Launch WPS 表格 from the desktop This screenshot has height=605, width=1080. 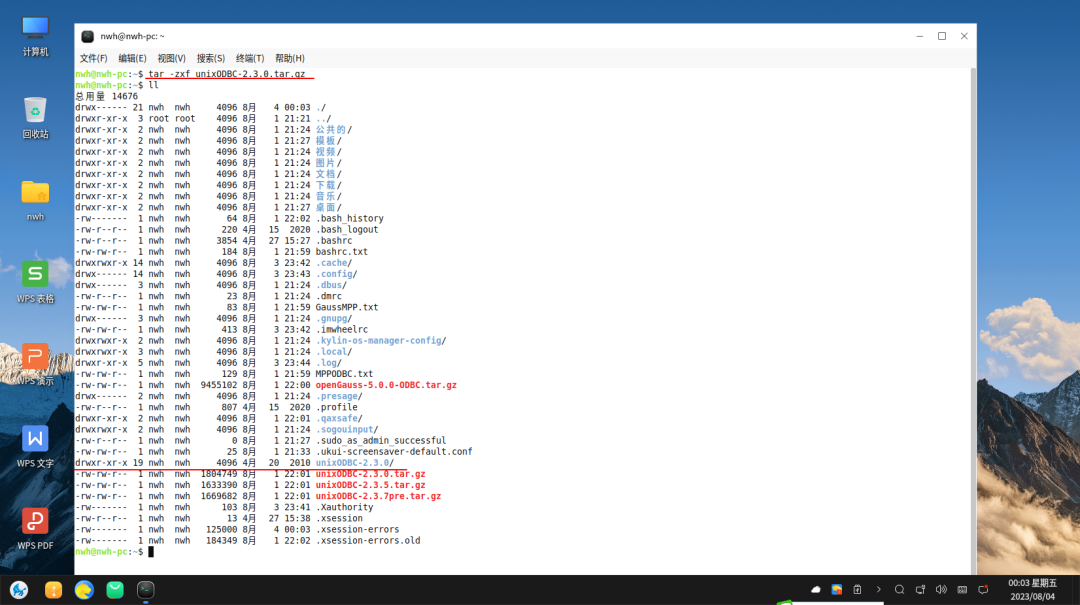[35, 283]
